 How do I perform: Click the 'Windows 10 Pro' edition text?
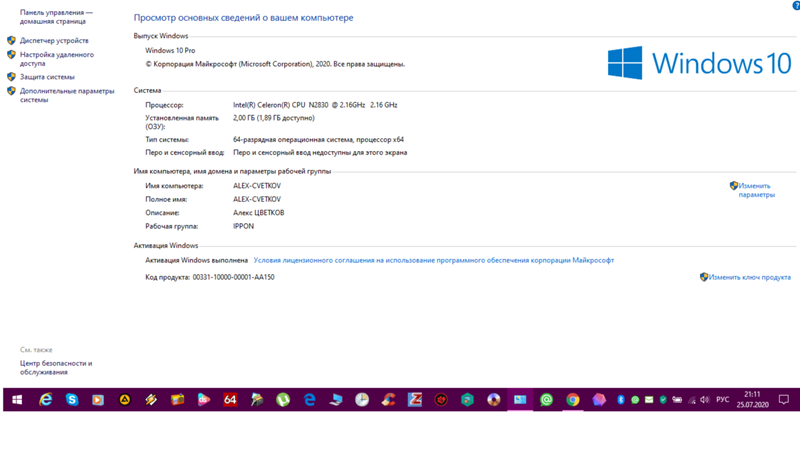pyautogui.click(x=170, y=51)
